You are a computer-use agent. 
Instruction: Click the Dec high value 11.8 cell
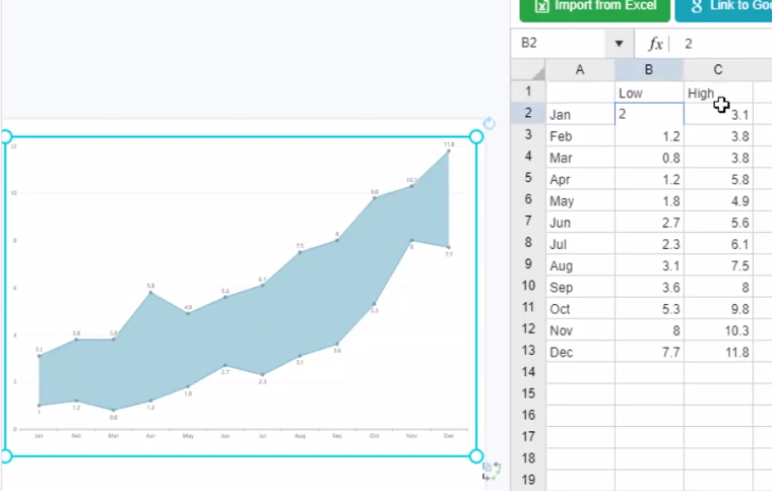click(x=718, y=351)
